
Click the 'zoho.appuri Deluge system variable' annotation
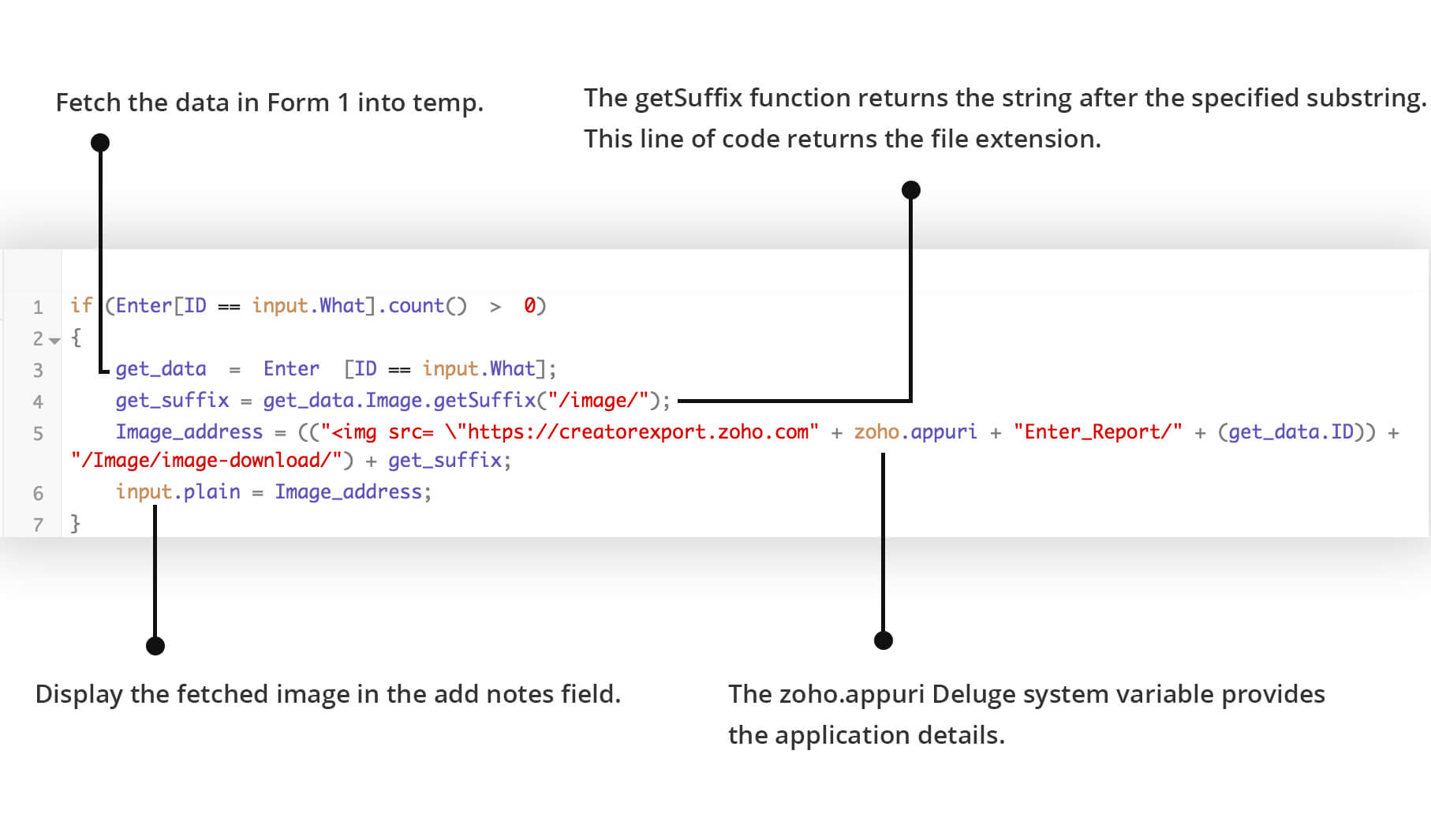(996, 694)
